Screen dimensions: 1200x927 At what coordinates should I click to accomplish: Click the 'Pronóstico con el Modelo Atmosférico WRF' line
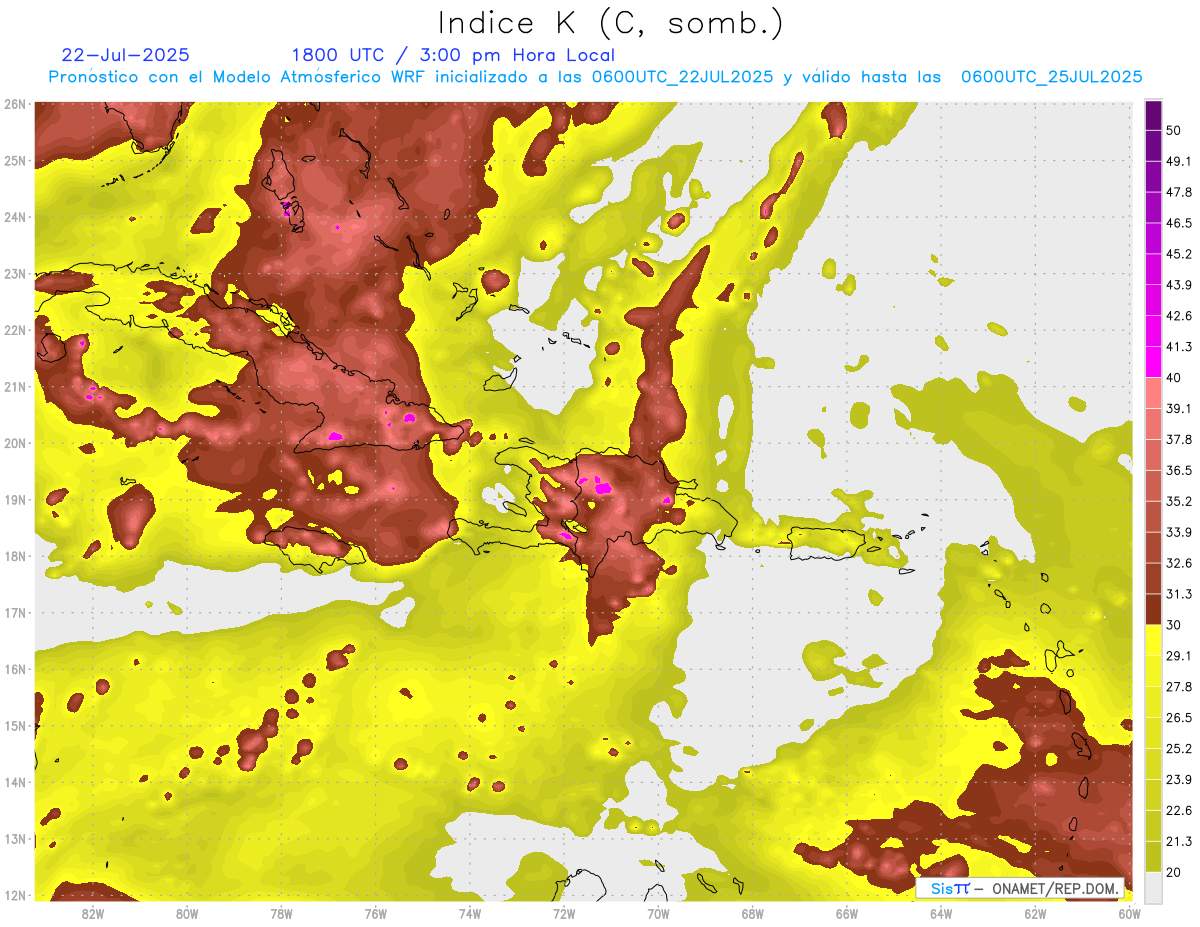[595, 77]
